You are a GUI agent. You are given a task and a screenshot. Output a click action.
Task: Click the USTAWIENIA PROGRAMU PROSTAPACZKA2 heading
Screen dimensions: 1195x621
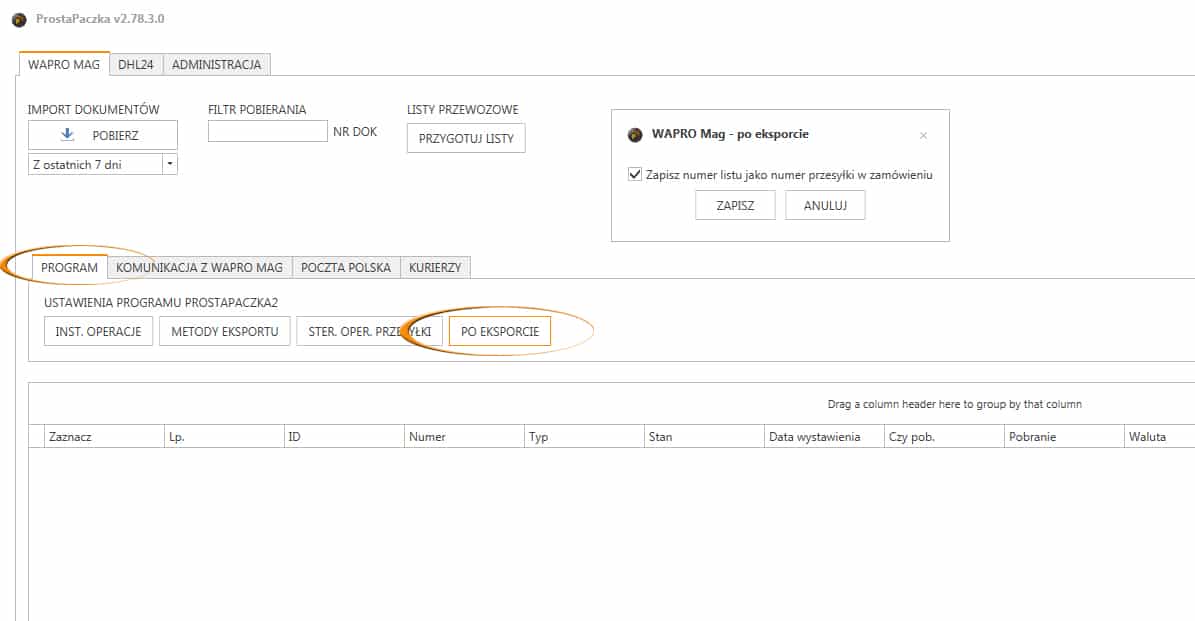pos(161,302)
